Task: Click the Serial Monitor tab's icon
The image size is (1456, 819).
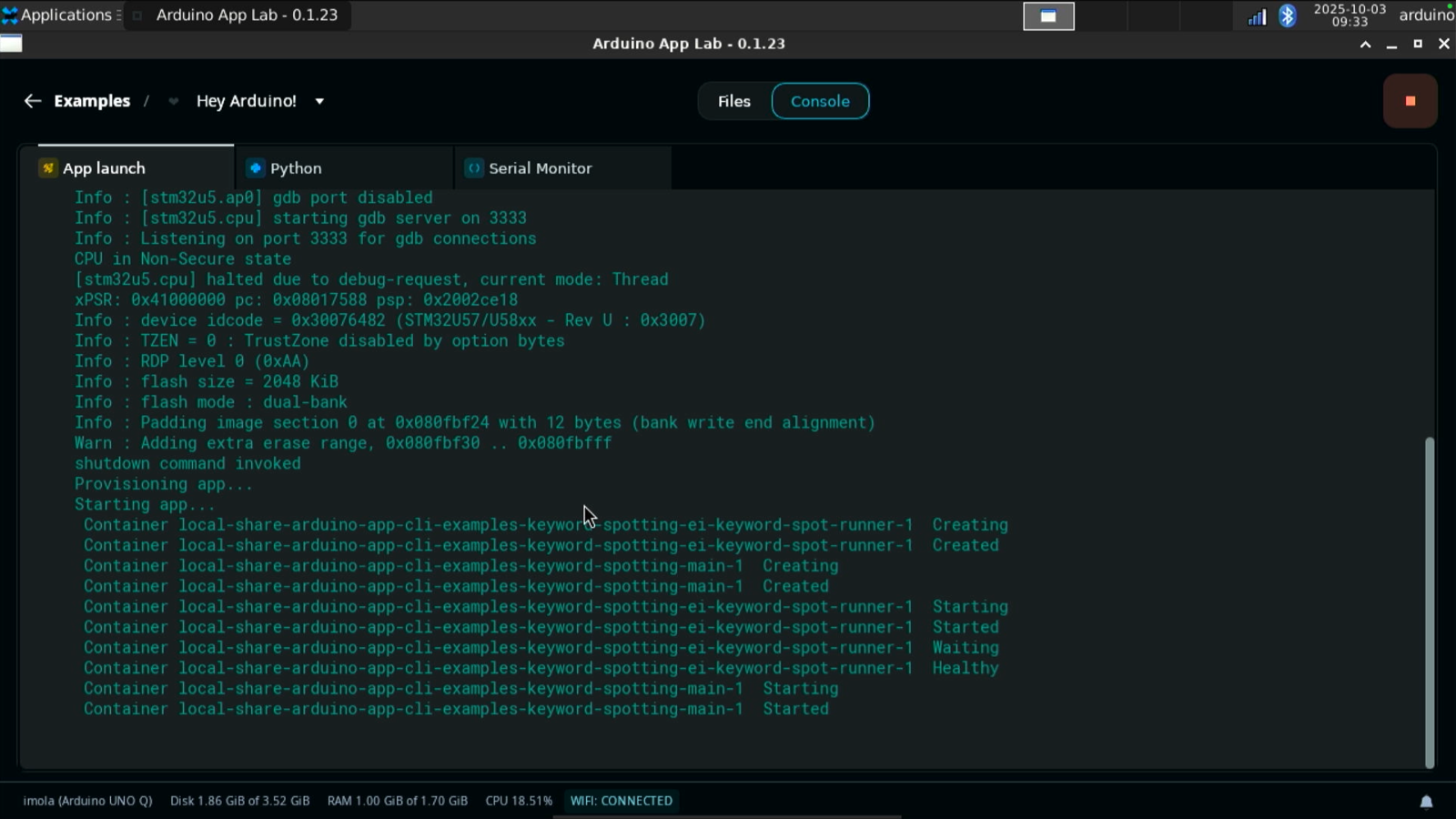Action: [x=474, y=168]
